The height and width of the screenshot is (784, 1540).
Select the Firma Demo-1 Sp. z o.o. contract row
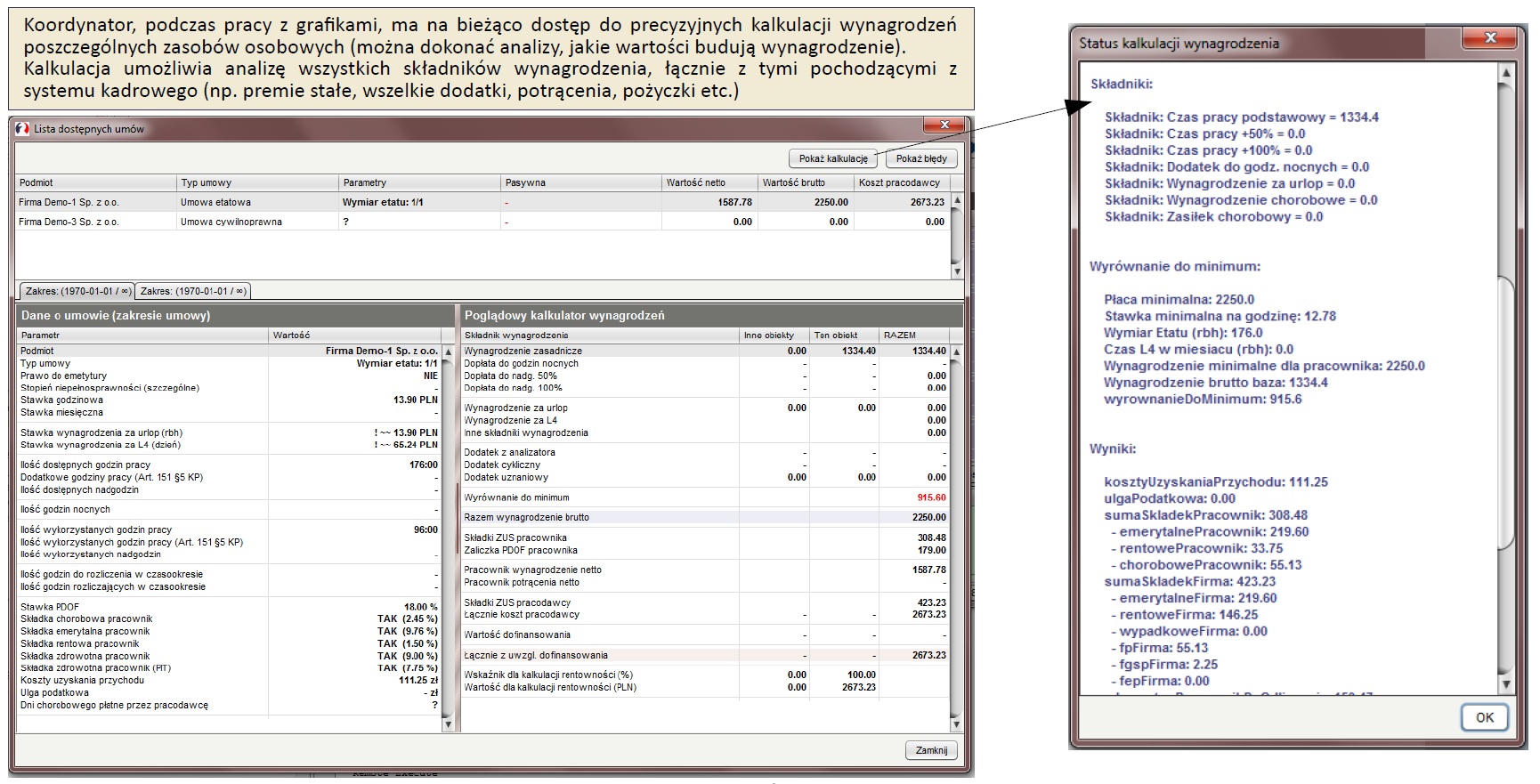(x=482, y=202)
